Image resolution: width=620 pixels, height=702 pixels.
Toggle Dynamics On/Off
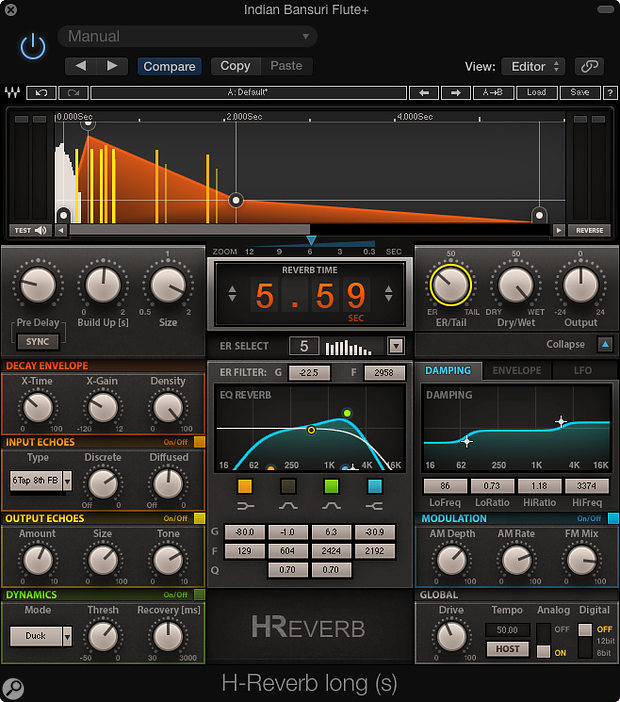pos(199,595)
